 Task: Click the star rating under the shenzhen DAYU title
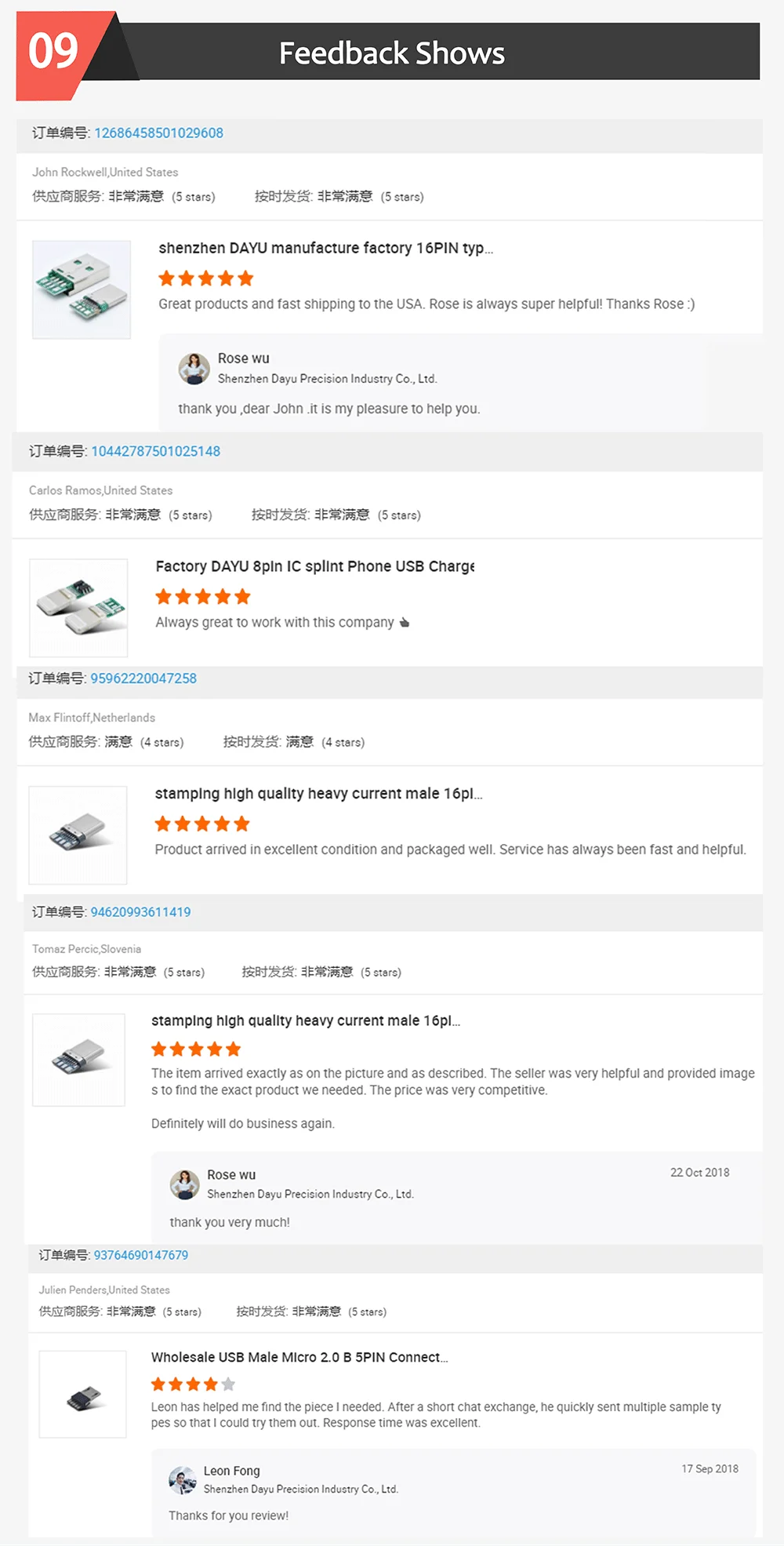click(205, 278)
